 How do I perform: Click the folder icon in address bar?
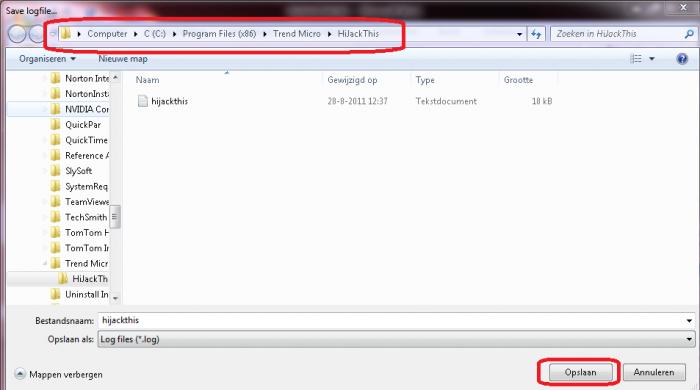pos(66,33)
